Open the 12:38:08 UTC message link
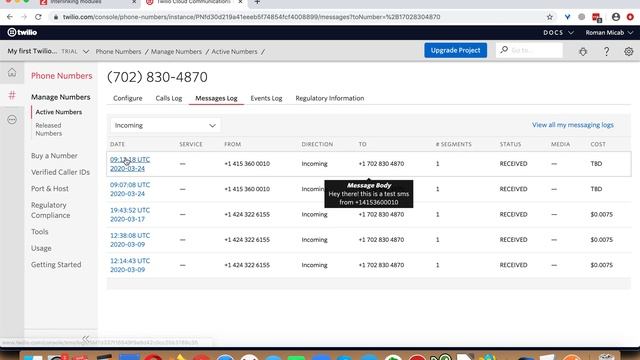 click(x=130, y=240)
